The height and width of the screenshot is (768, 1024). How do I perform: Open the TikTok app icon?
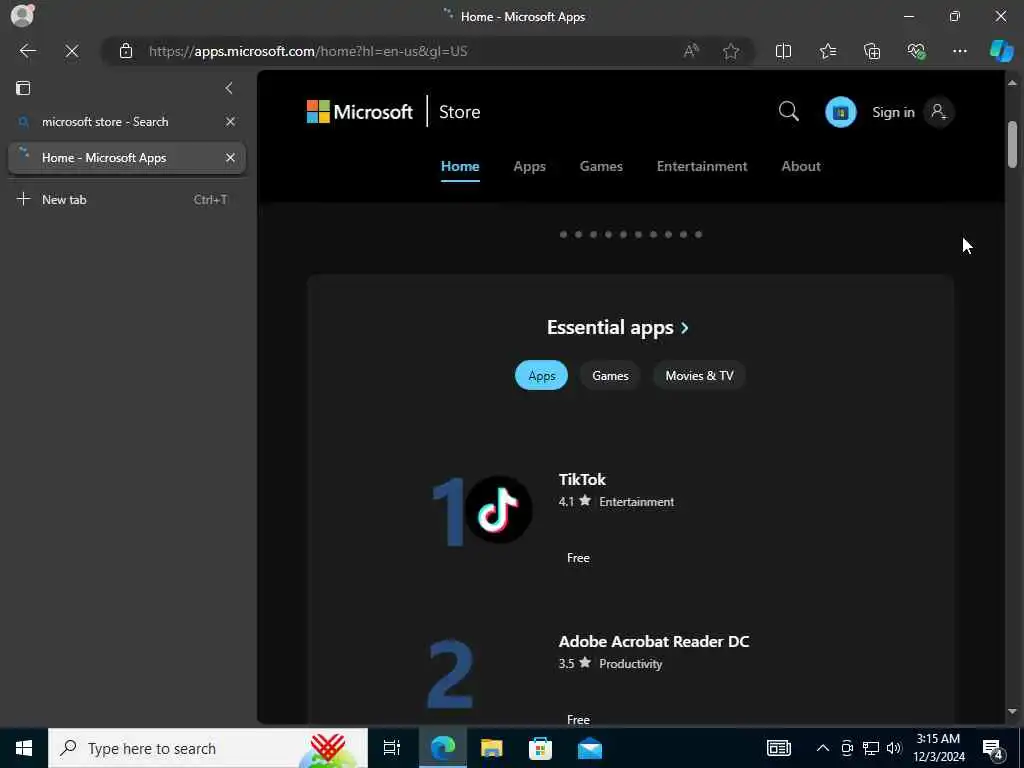coord(498,509)
